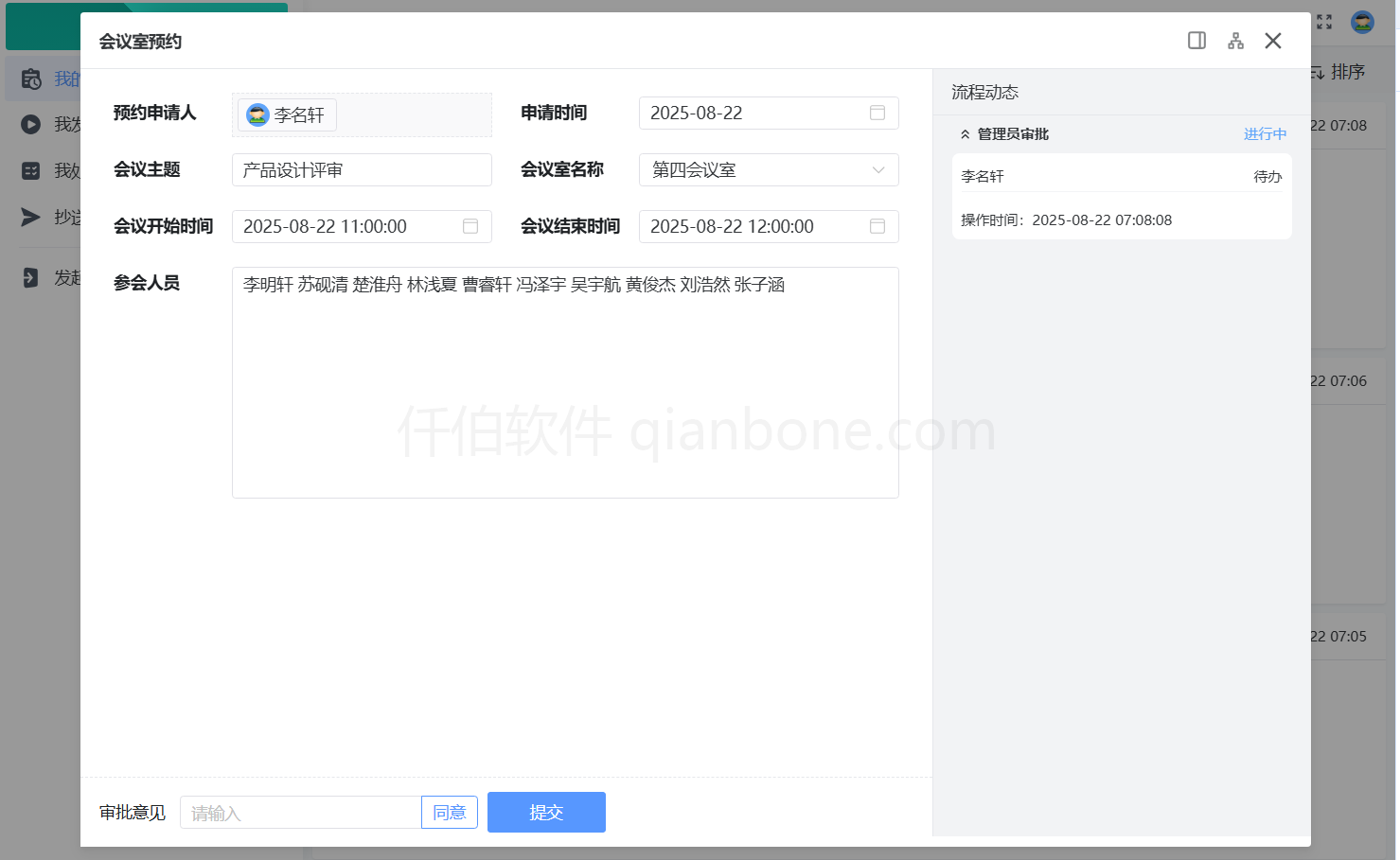Viewport: 1400px width, 860px height.
Task: Open the calendar picker for 会议开始时间
Action: point(470,226)
